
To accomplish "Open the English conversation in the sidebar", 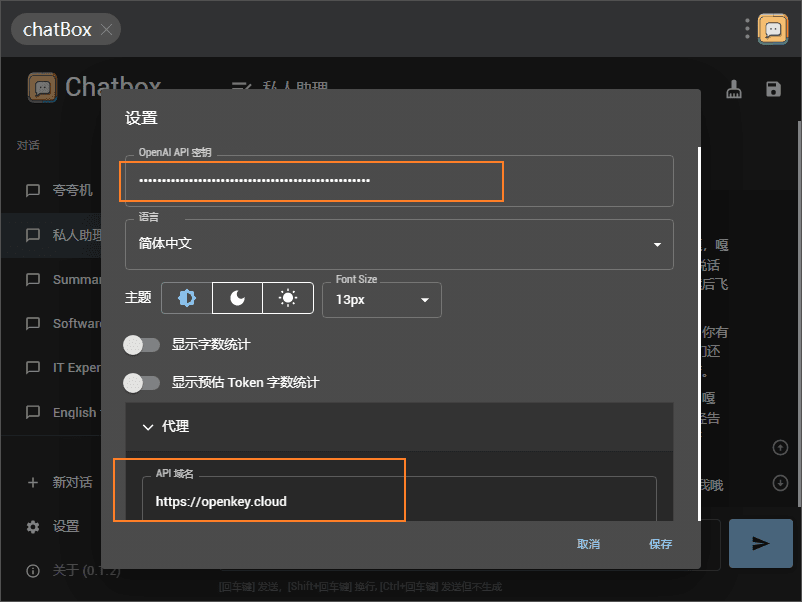I will (x=51, y=412).
